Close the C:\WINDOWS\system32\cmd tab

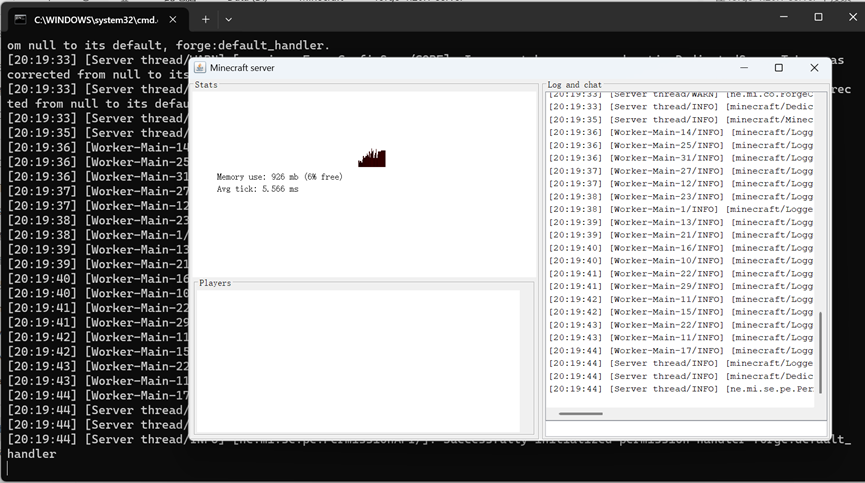tap(173, 19)
